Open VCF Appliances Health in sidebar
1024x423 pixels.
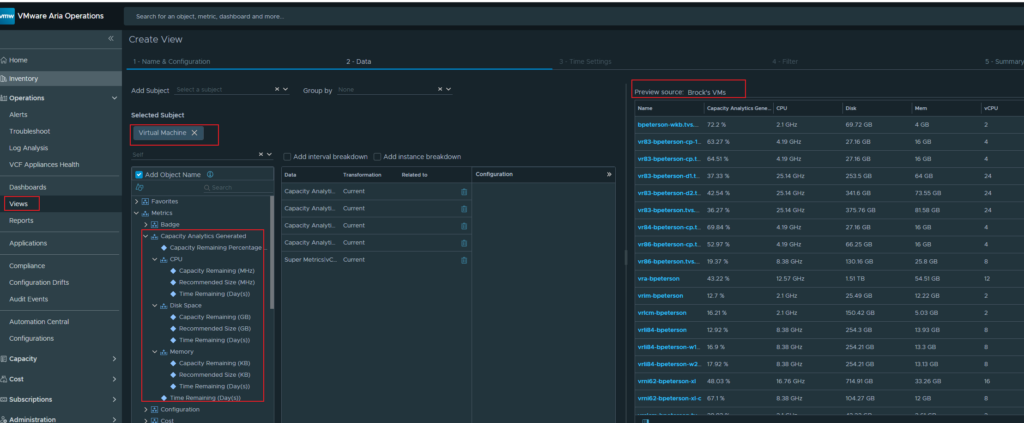point(44,164)
